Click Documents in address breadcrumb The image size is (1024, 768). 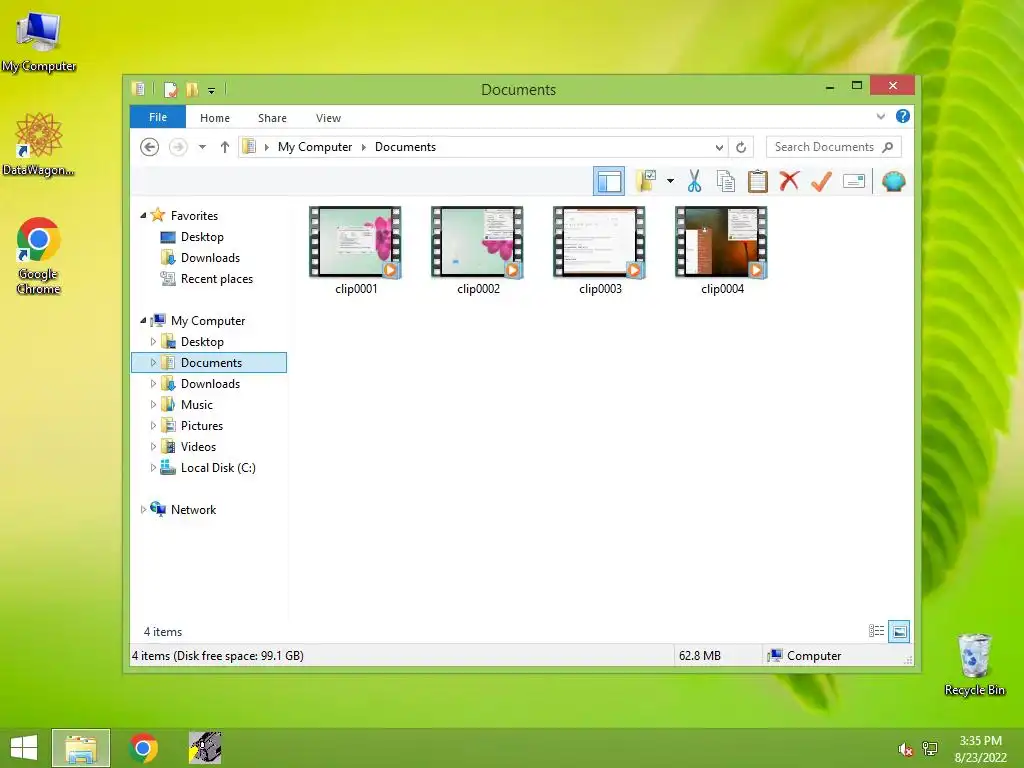coord(405,147)
